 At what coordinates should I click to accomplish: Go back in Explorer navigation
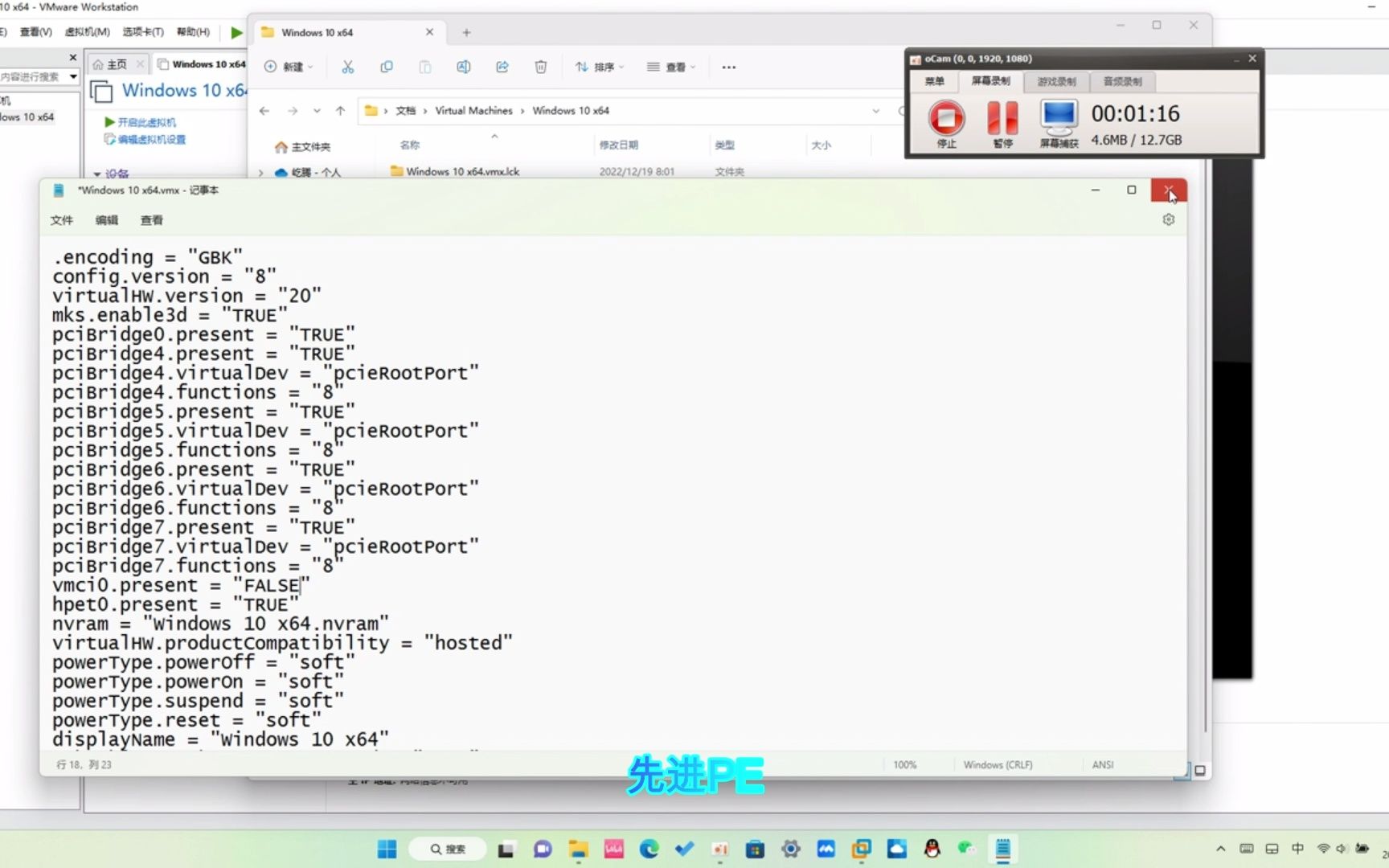tap(264, 111)
